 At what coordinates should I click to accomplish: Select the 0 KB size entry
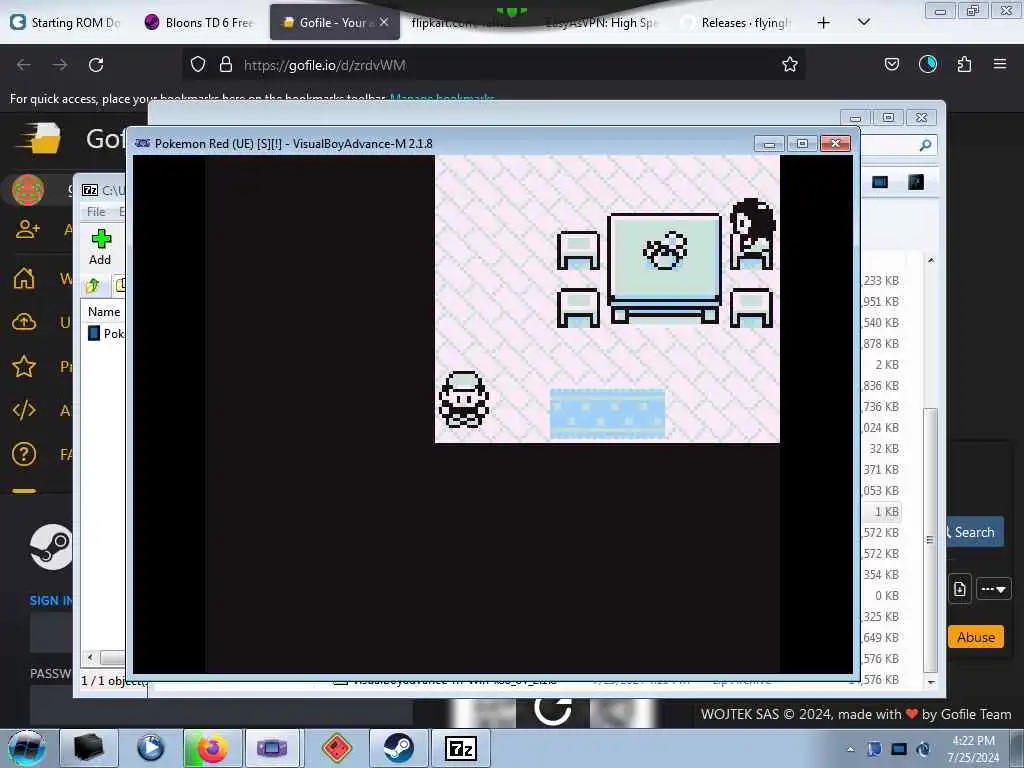click(x=886, y=596)
